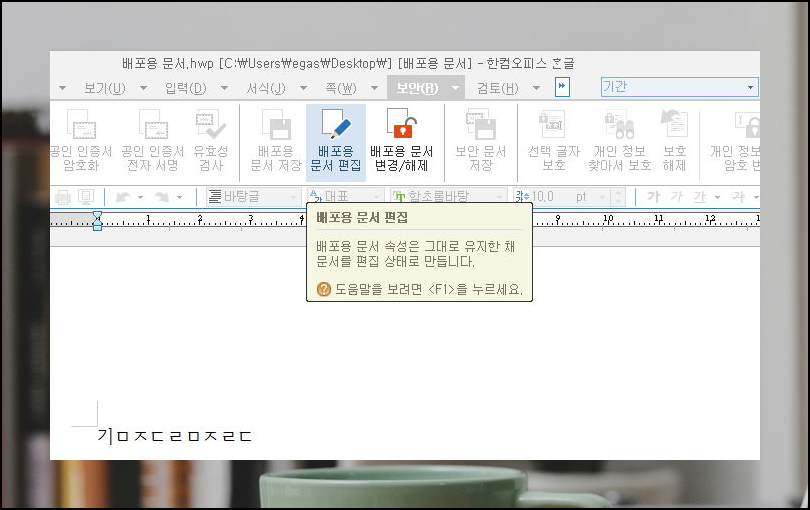Click the document text ㄱㅁㅈㄷㄹㅁㅈㄹㄷ
Screen dimensions: 810x510
coord(174,436)
